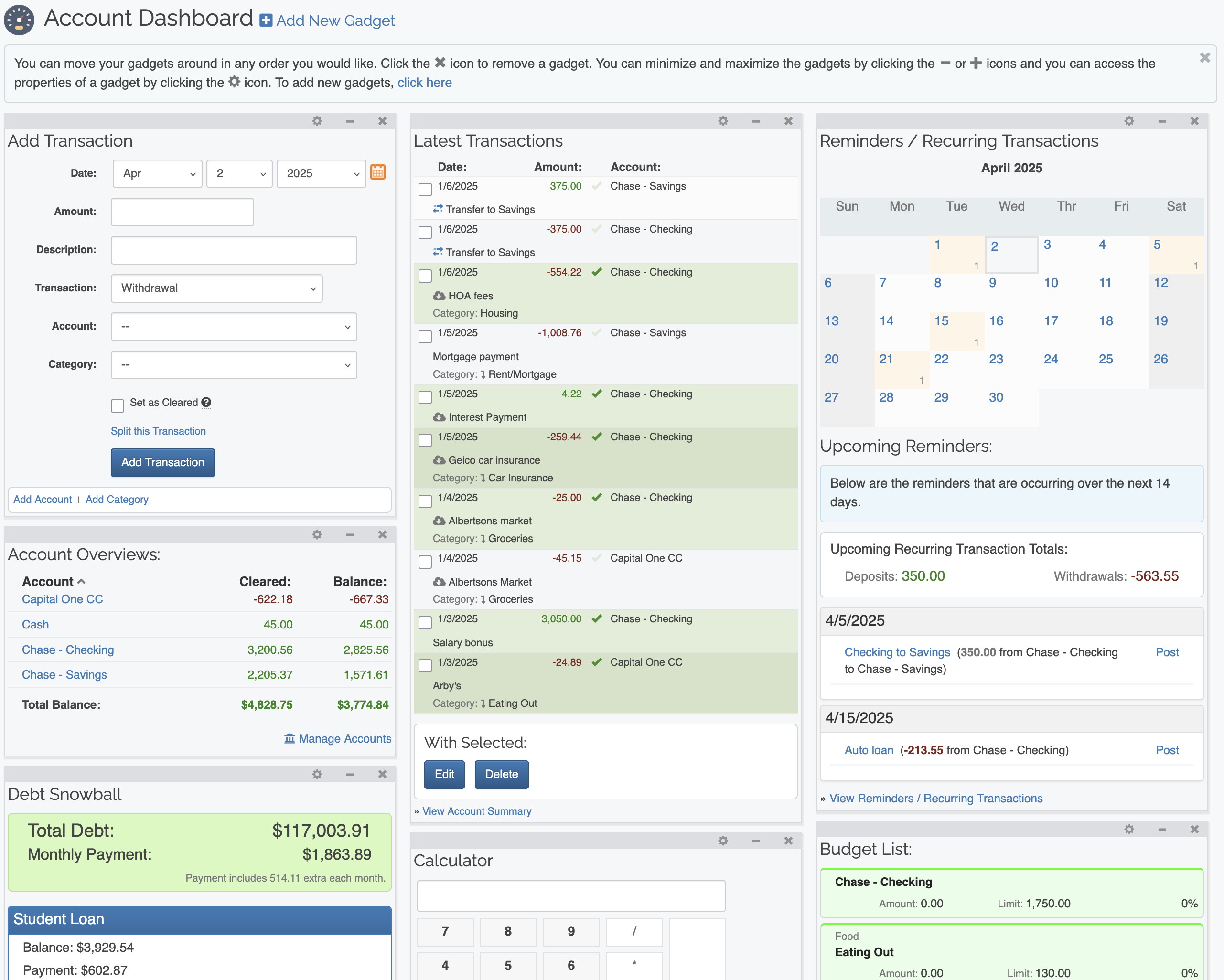Open the date picker calendar icon
This screenshot has width=1224, height=980.
(377, 172)
